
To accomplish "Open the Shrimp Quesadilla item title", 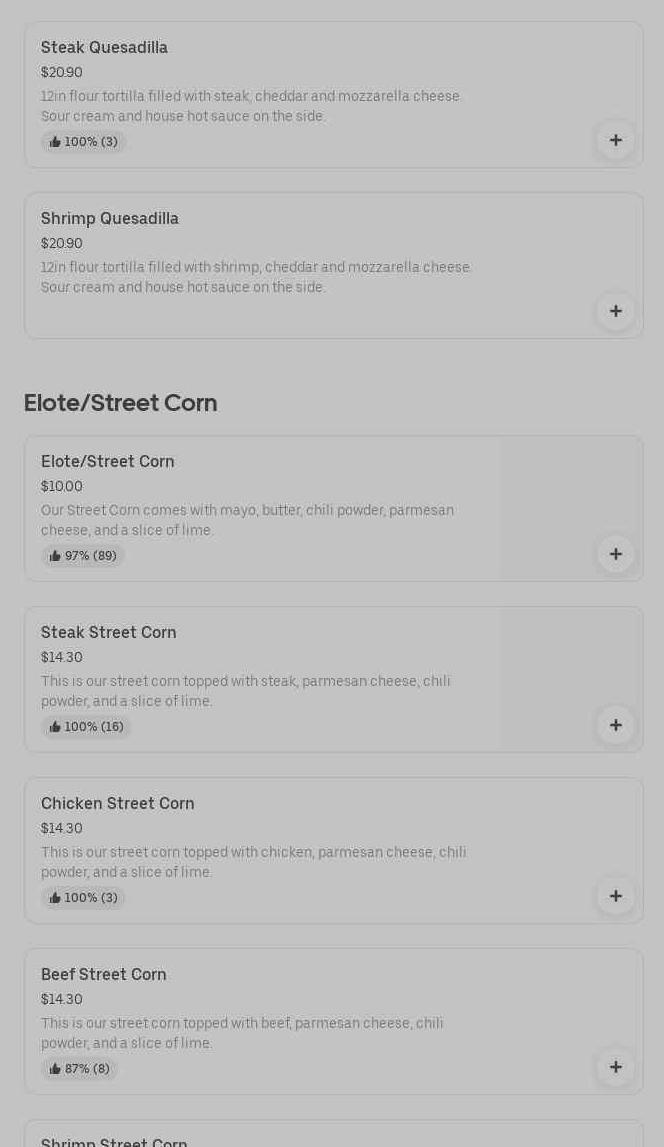I will point(110,218).
